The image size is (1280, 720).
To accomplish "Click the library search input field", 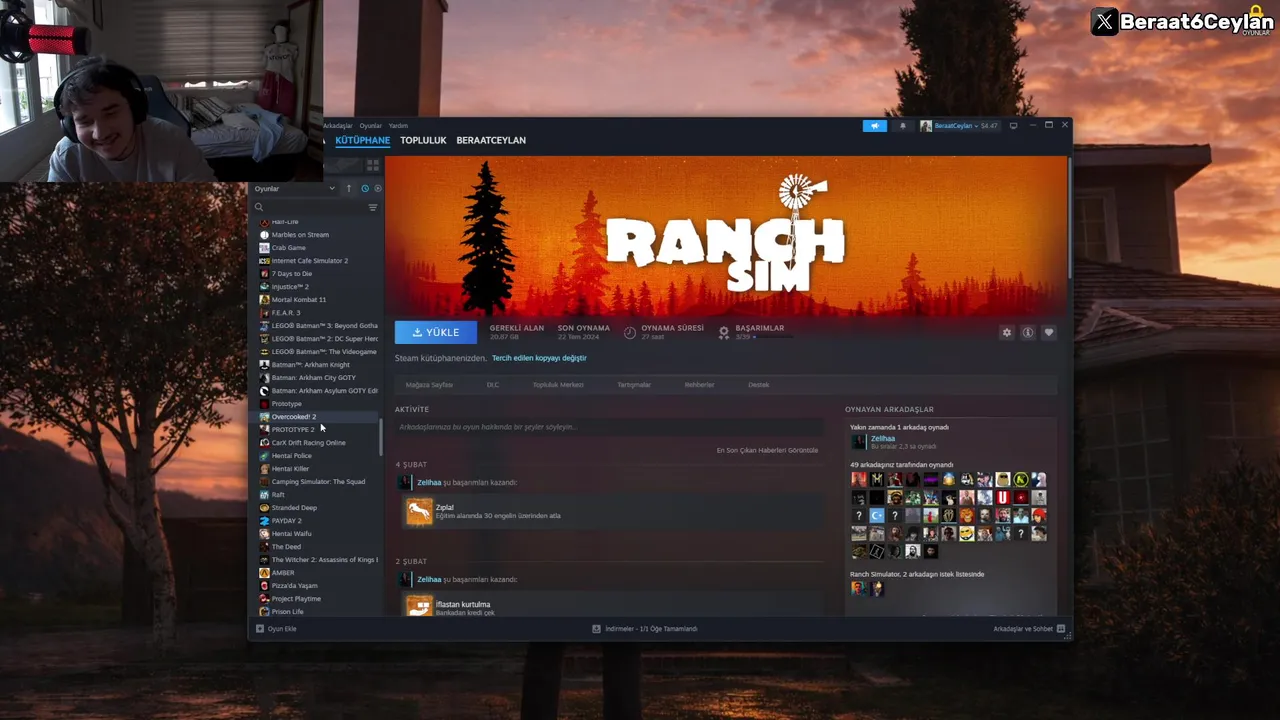I will pos(315,207).
